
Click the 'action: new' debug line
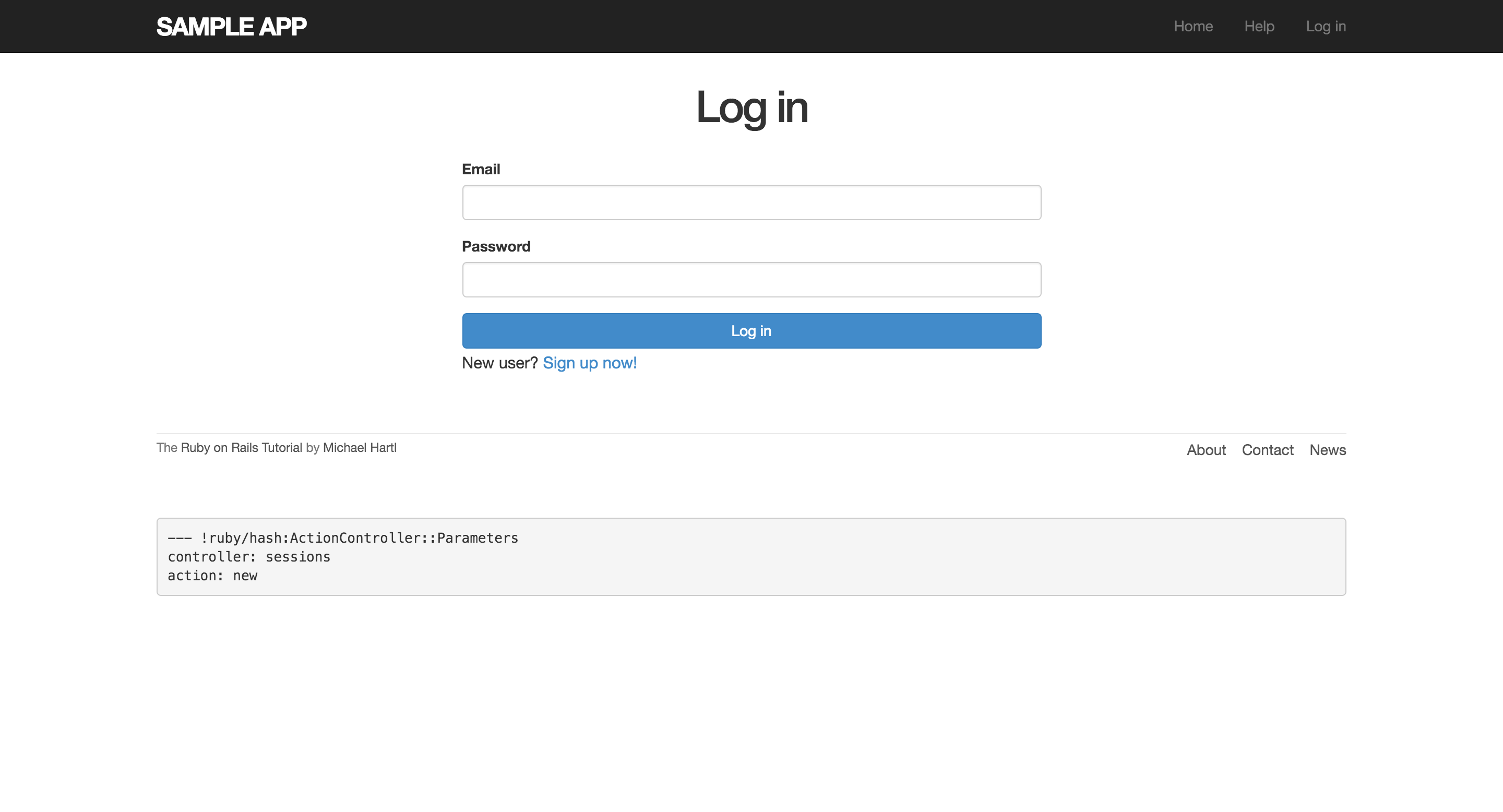(x=212, y=576)
